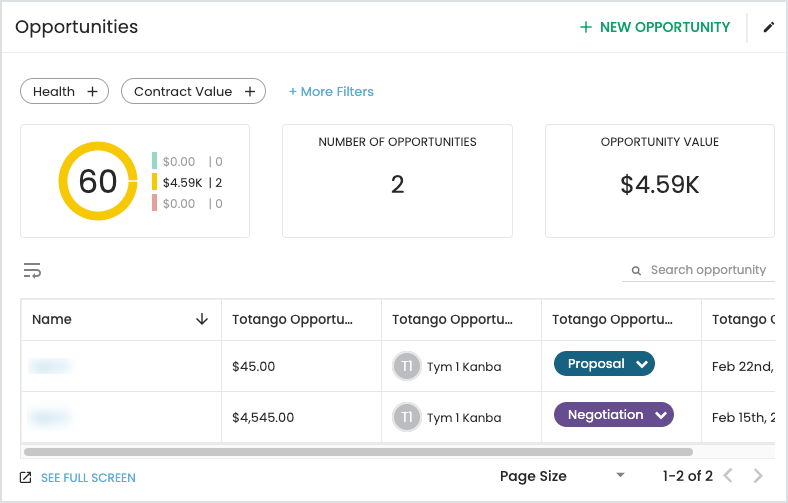Click Tym 1 Kanba avatar in $4,545.00 row
Image resolution: width=788 pixels, height=503 pixels.
pyautogui.click(x=407, y=417)
